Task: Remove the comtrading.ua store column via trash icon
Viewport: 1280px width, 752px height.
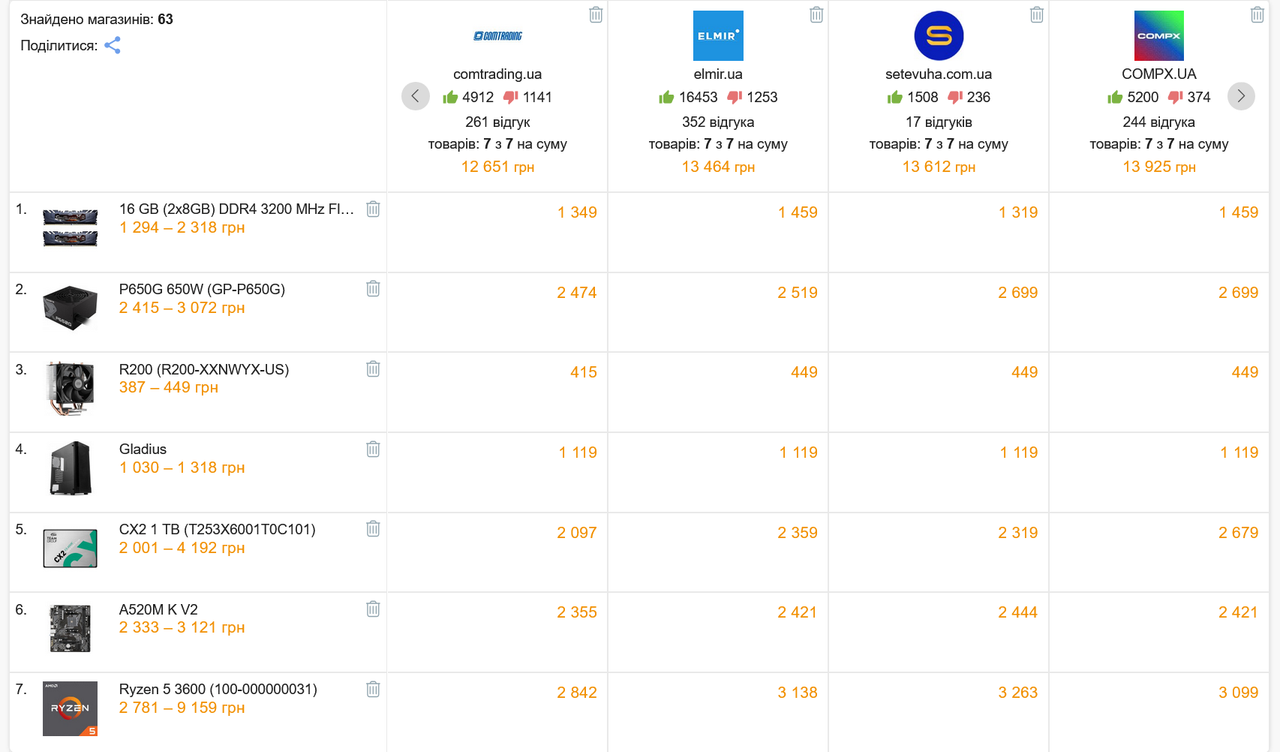Action: pos(596,14)
